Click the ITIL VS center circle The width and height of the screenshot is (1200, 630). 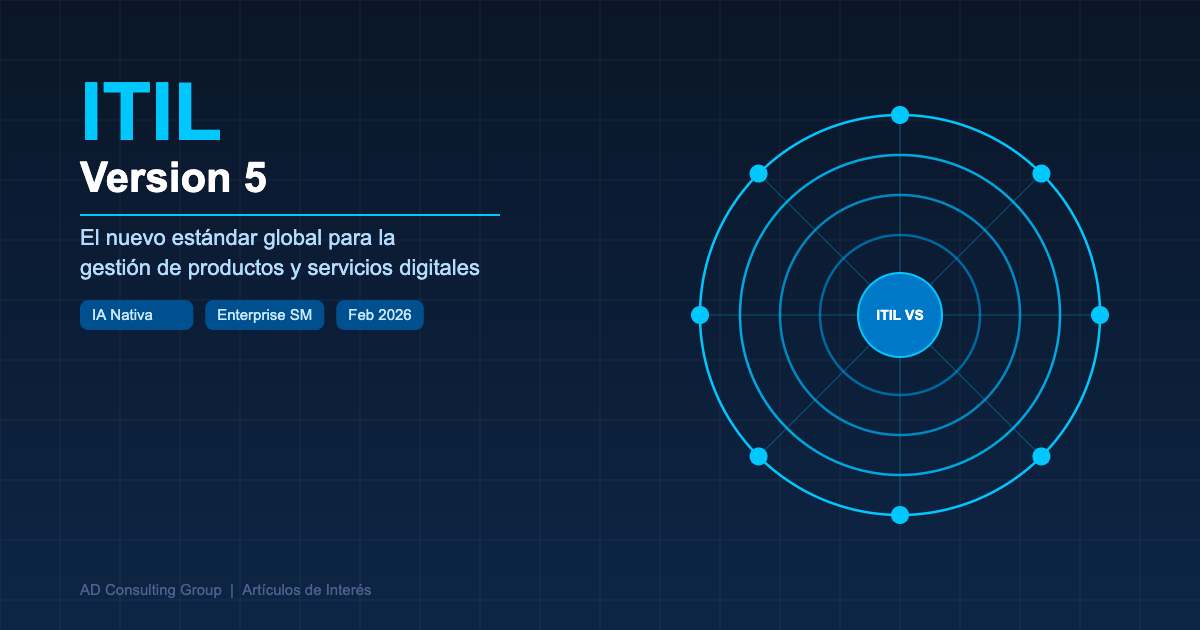pos(900,315)
